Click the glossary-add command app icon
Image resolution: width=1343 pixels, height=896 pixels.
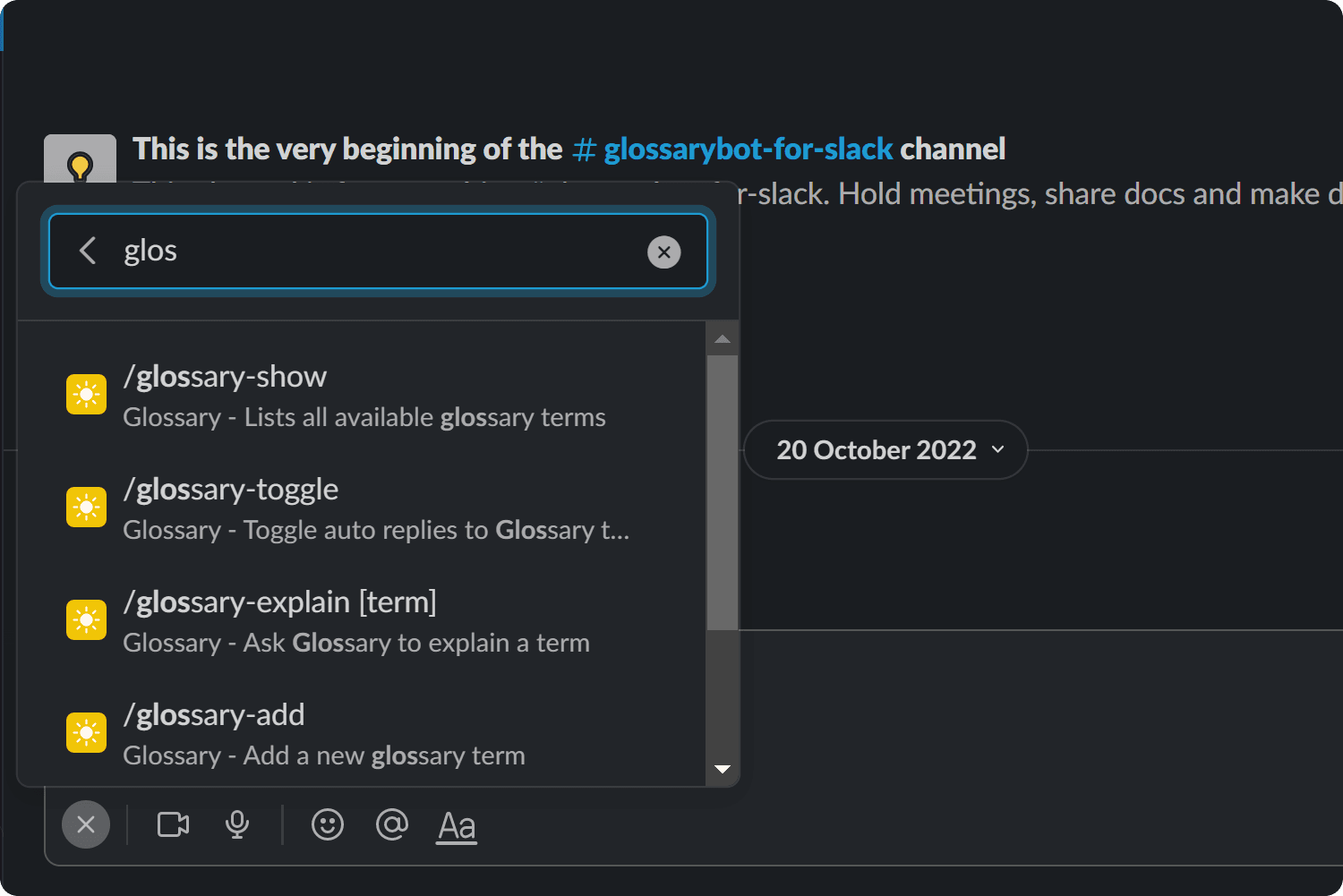(86, 732)
